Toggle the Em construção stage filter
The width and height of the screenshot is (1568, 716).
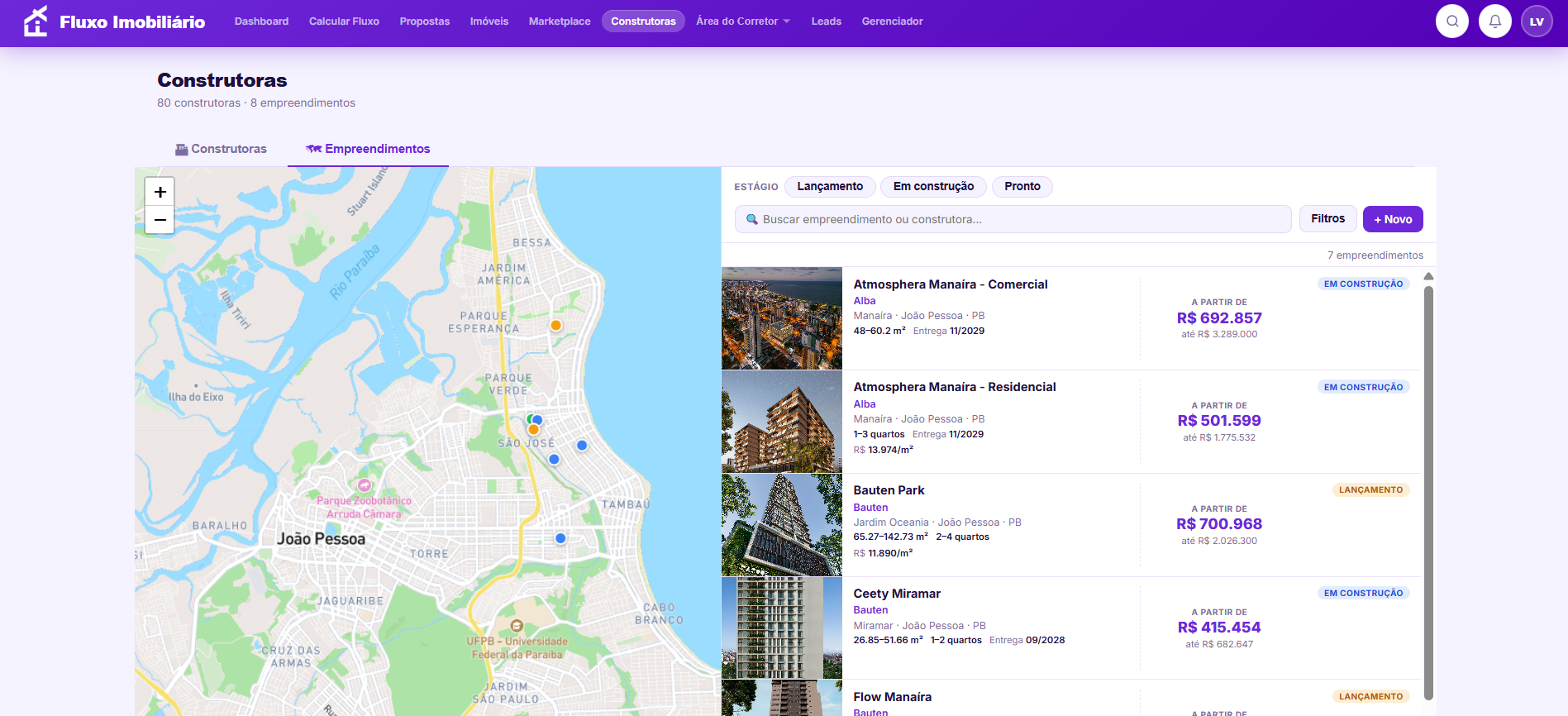tap(933, 187)
